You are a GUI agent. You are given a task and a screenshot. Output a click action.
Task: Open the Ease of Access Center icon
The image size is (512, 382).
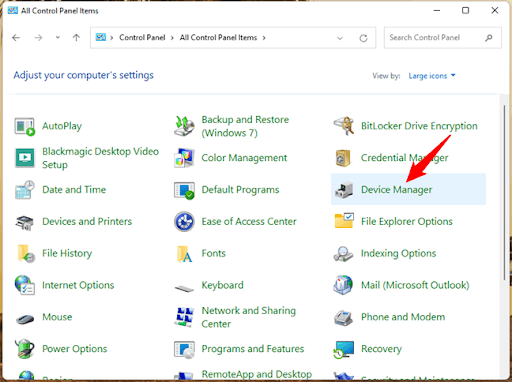(184, 221)
